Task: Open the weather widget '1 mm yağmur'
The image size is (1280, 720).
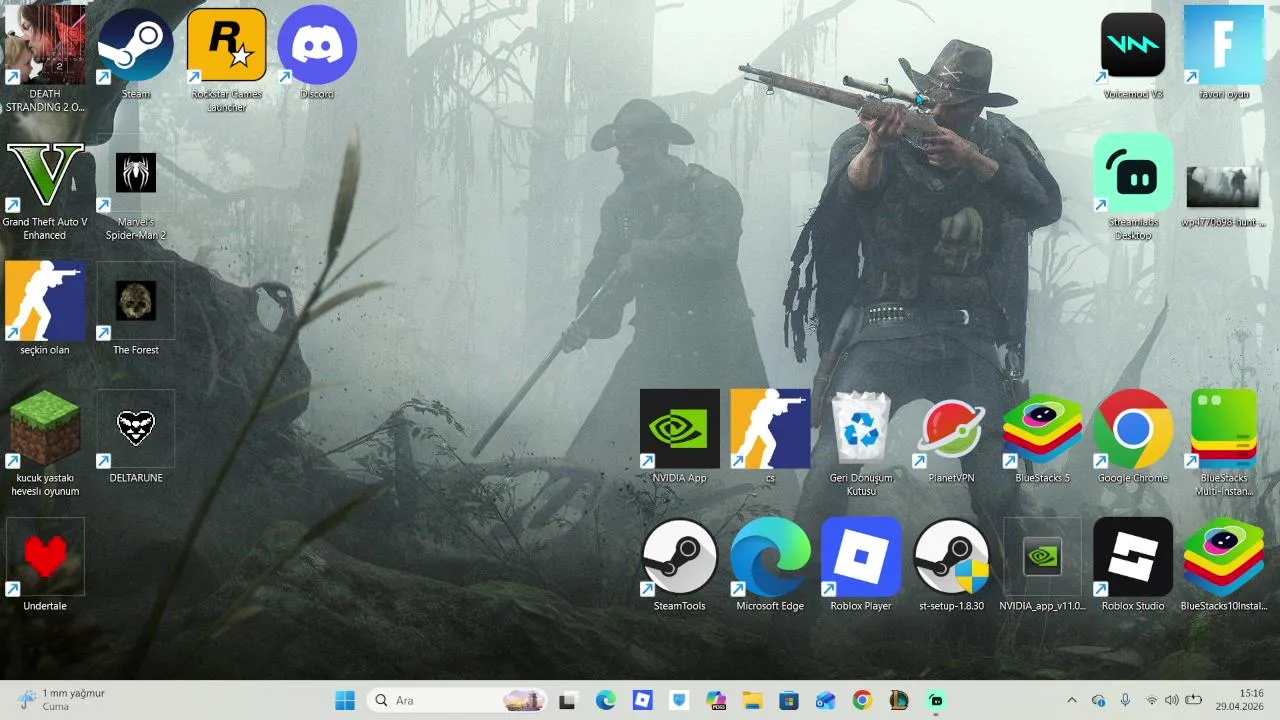Action: [x=62, y=700]
